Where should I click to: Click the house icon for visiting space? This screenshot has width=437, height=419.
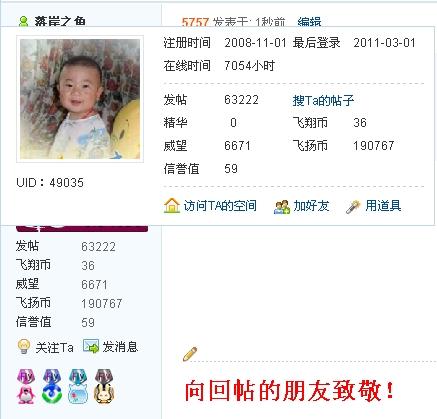point(172,206)
